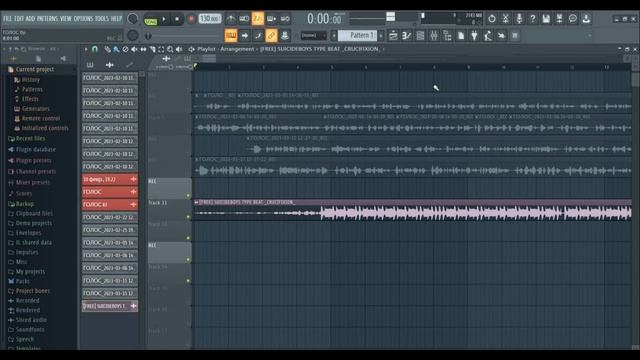
Task: Click the question mark help icon
Action: [532, 19]
